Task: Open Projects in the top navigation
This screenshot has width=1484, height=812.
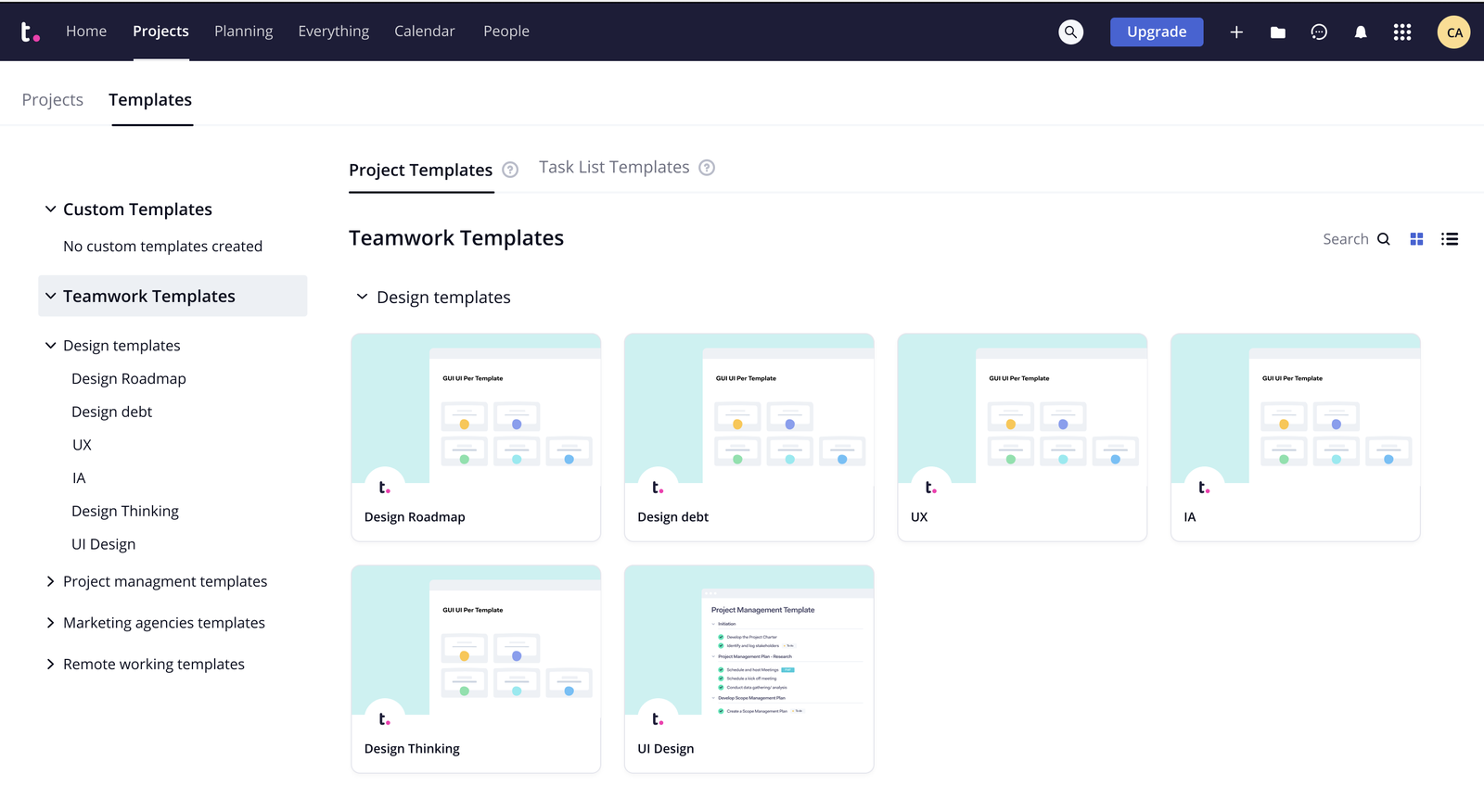Action: pyautogui.click(x=160, y=32)
